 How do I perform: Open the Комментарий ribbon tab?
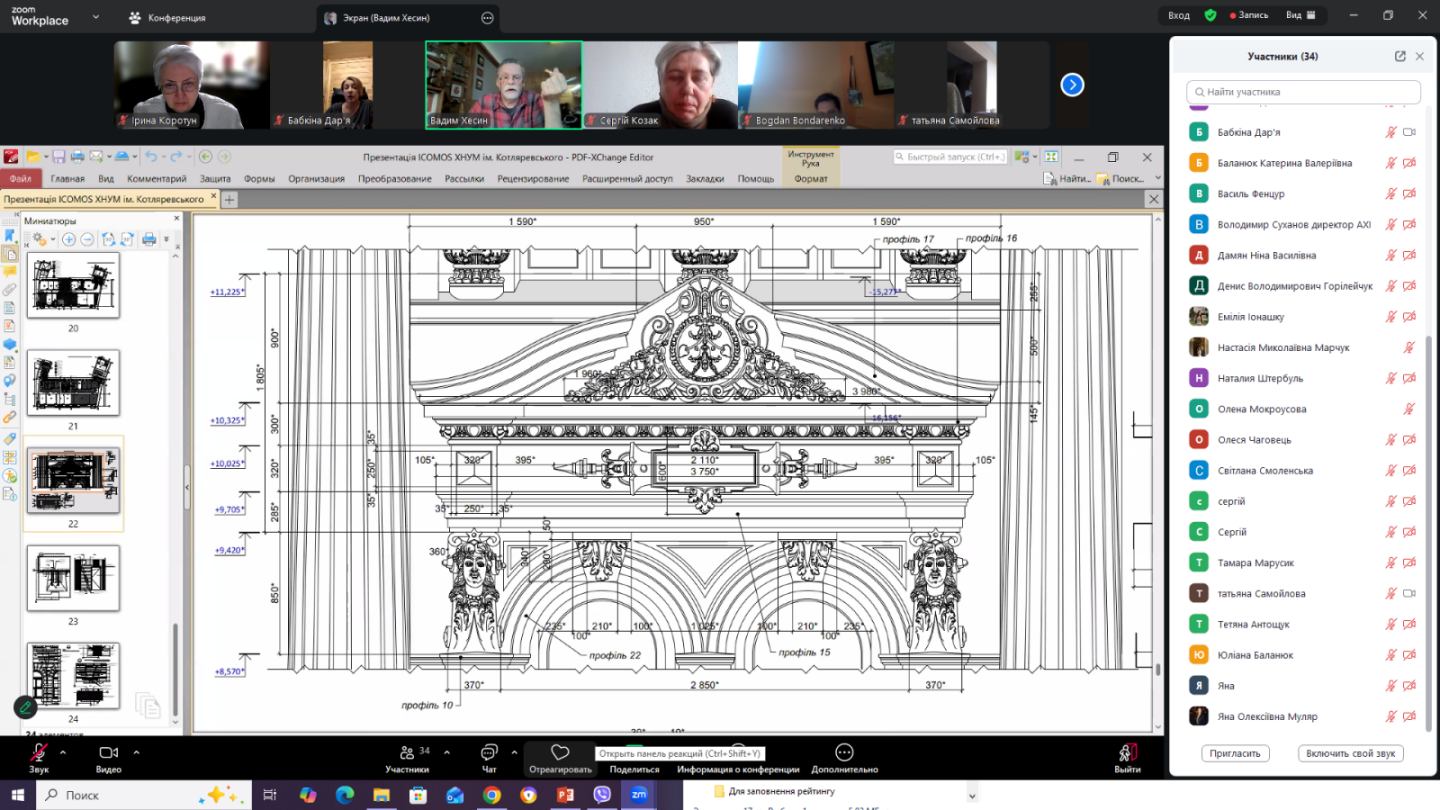pyautogui.click(x=156, y=179)
